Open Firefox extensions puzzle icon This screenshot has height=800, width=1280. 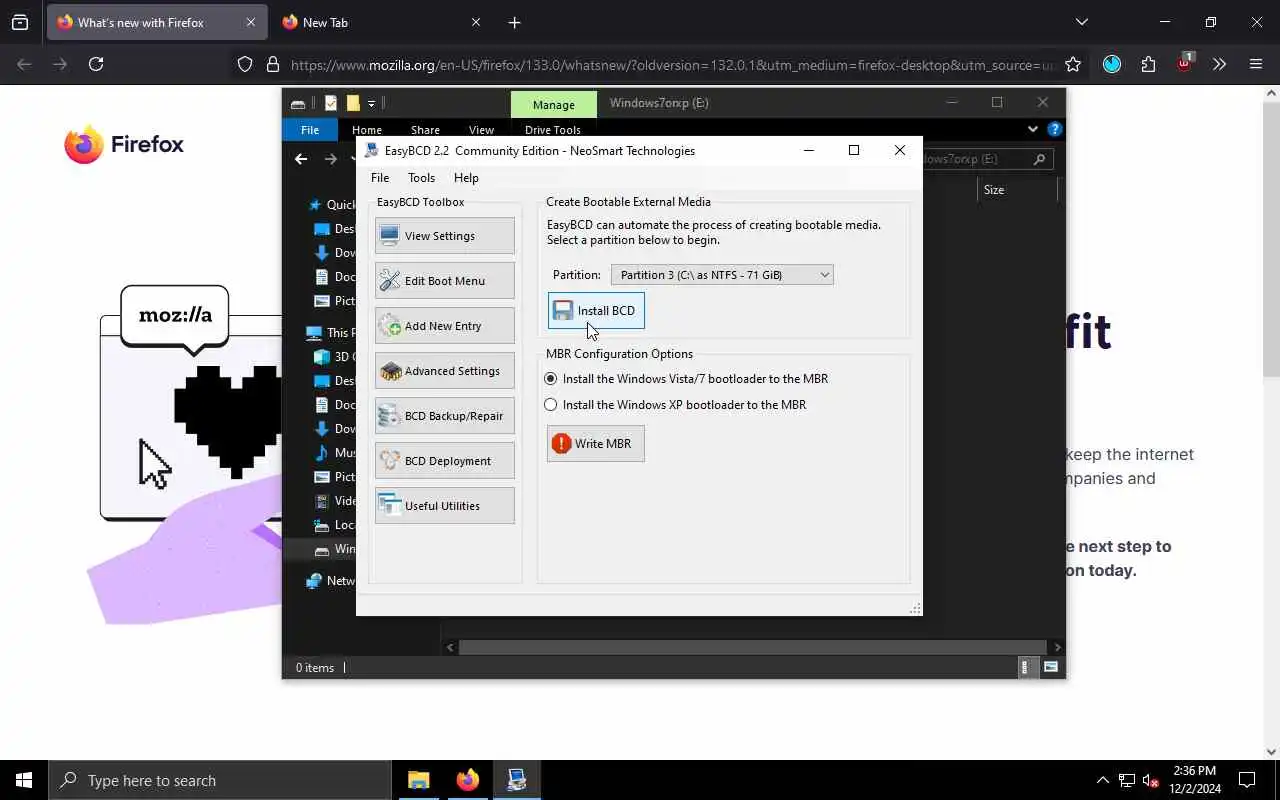click(1148, 64)
